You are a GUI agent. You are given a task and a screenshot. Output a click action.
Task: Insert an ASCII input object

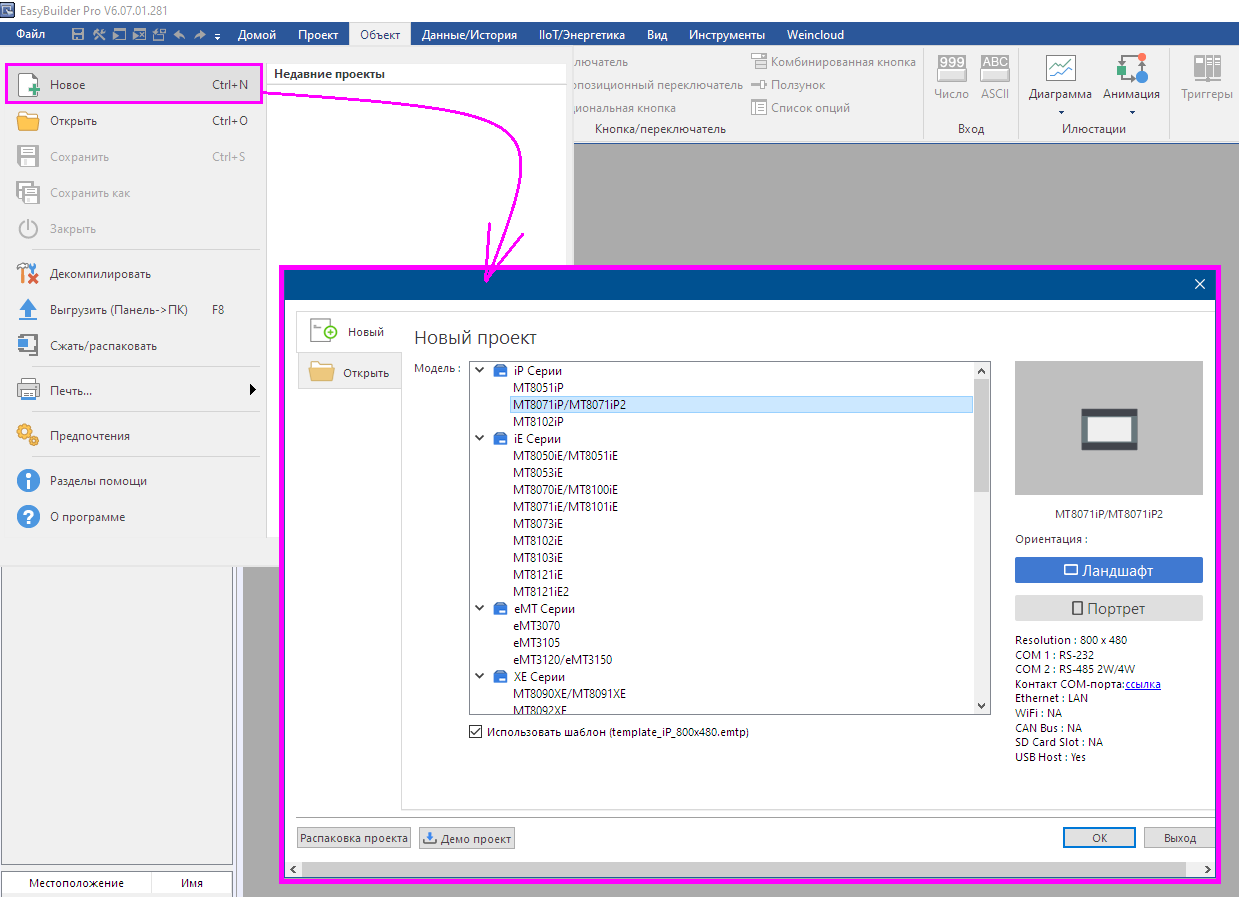coord(995,78)
